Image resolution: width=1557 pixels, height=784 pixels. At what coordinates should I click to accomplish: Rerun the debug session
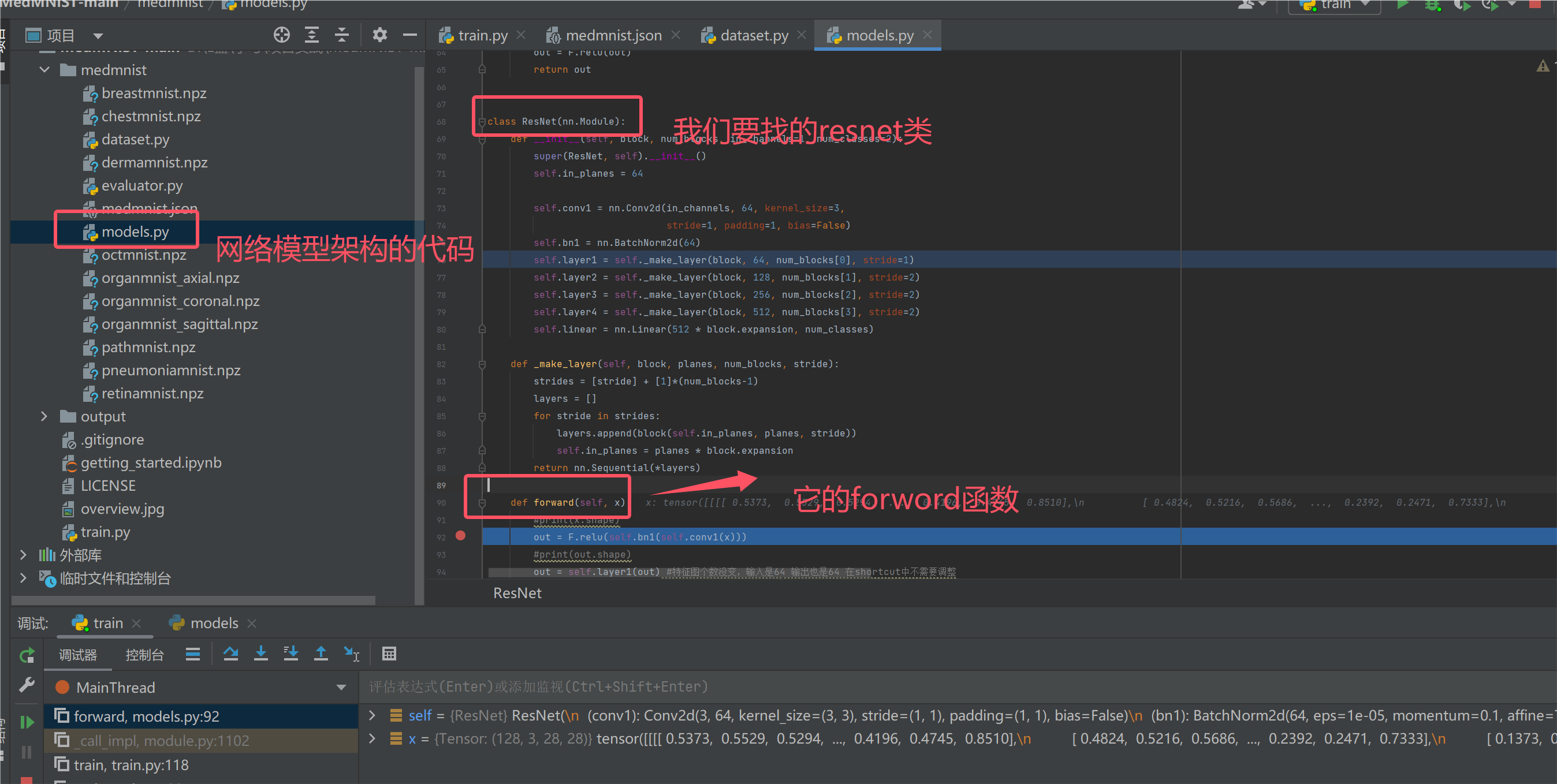pyautogui.click(x=27, y=655)
